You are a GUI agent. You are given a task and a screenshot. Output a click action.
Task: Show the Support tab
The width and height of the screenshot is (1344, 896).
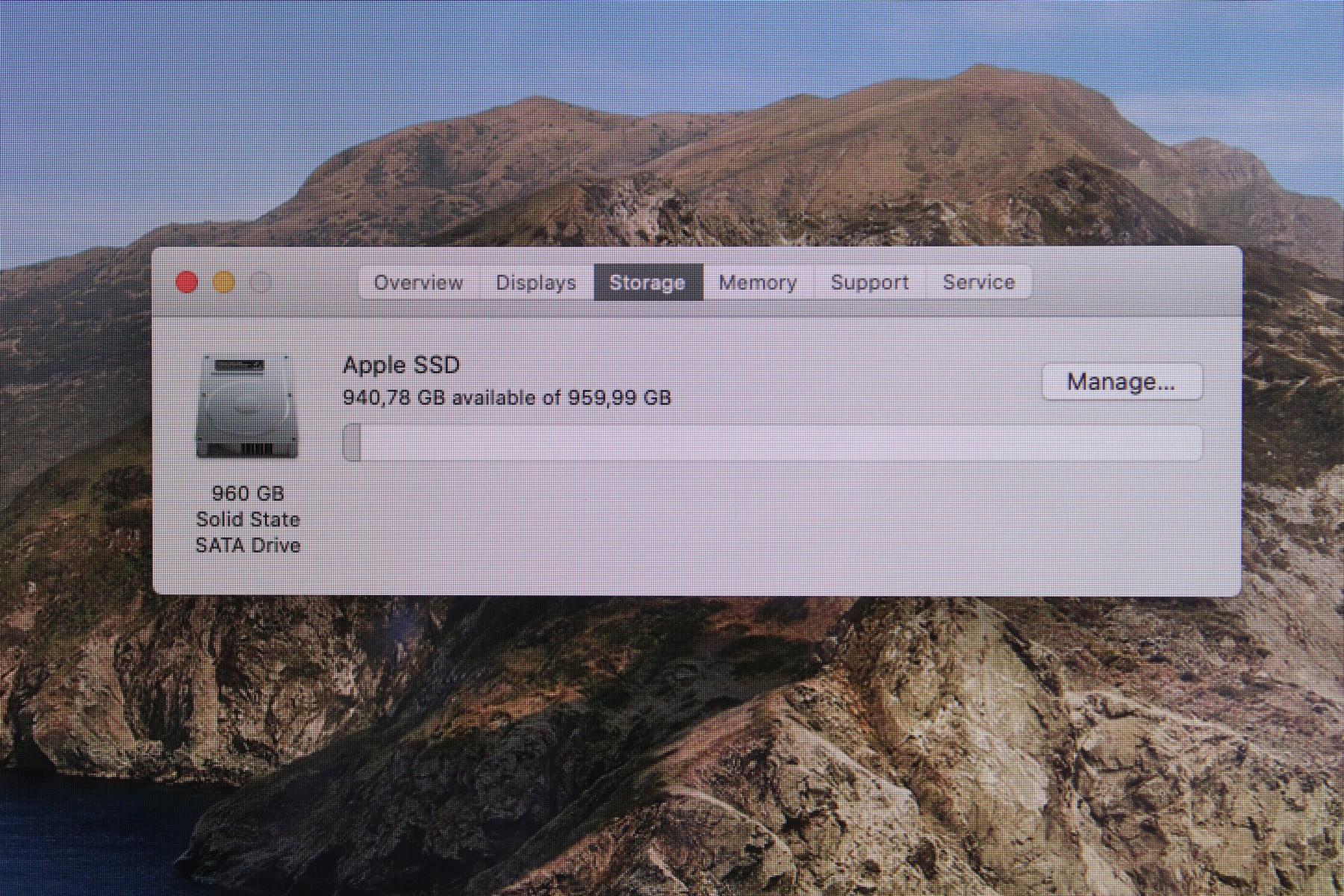pyautogui.click(x=869, y=283)
